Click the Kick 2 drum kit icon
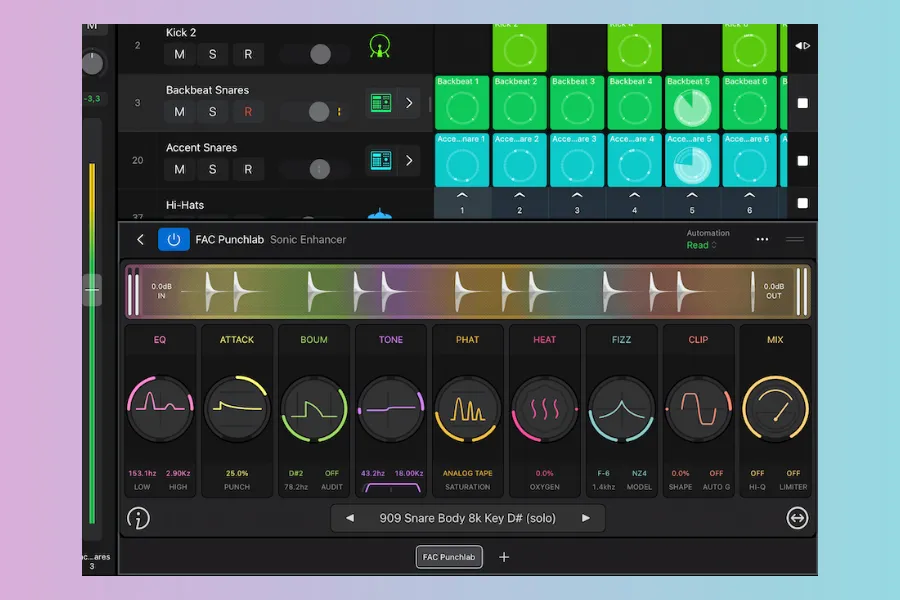 coord(380,46)
